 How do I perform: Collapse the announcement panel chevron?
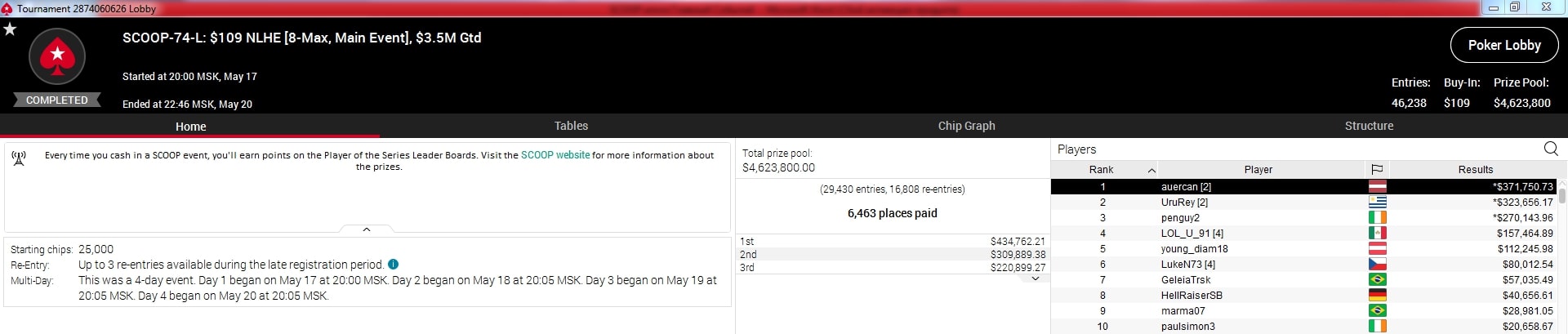pos(367,229)
